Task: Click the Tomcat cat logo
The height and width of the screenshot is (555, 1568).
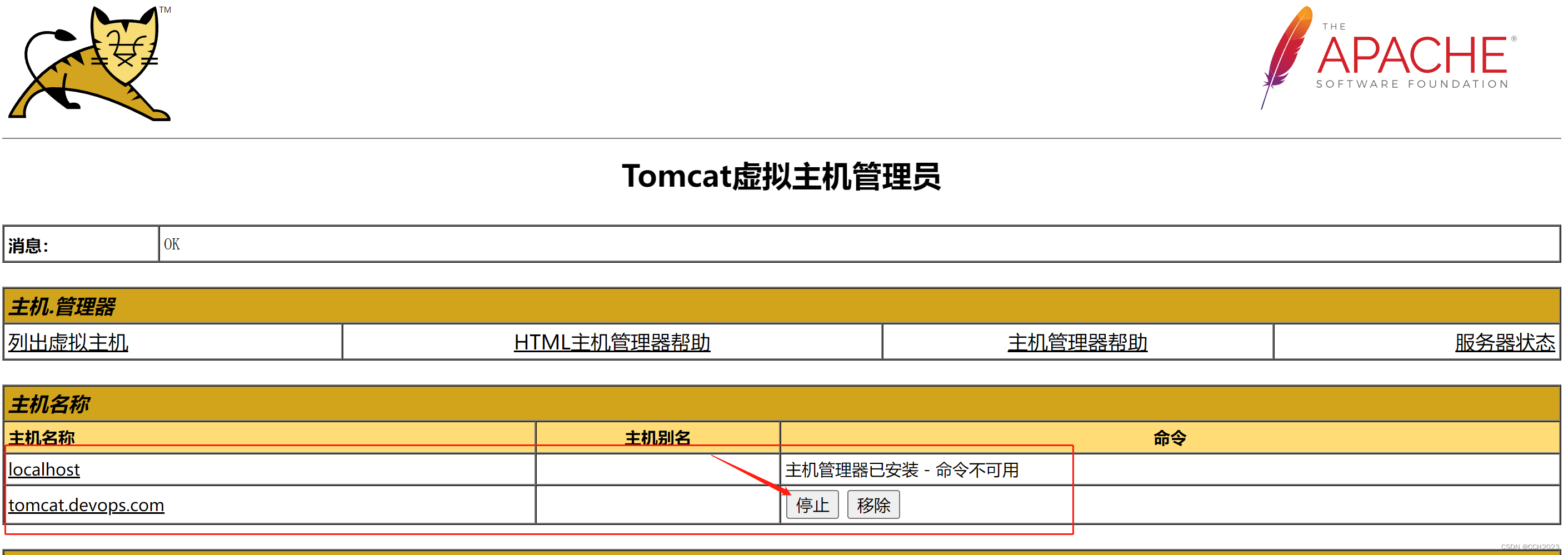Action: 89,63
